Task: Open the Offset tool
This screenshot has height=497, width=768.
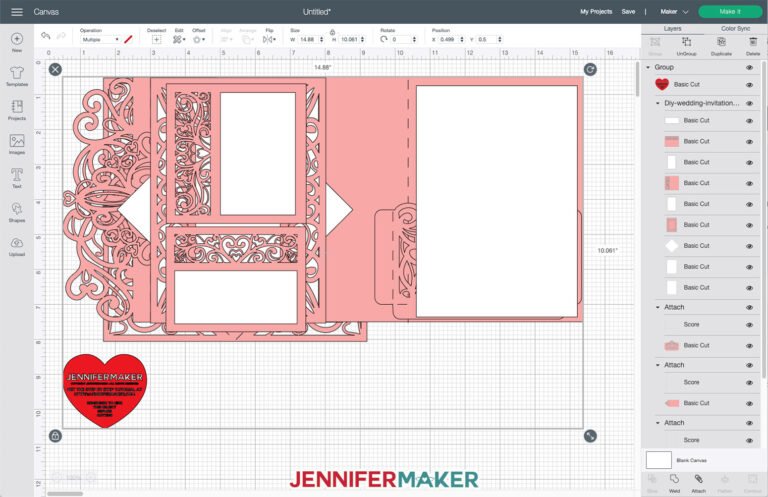Action: 198,39
